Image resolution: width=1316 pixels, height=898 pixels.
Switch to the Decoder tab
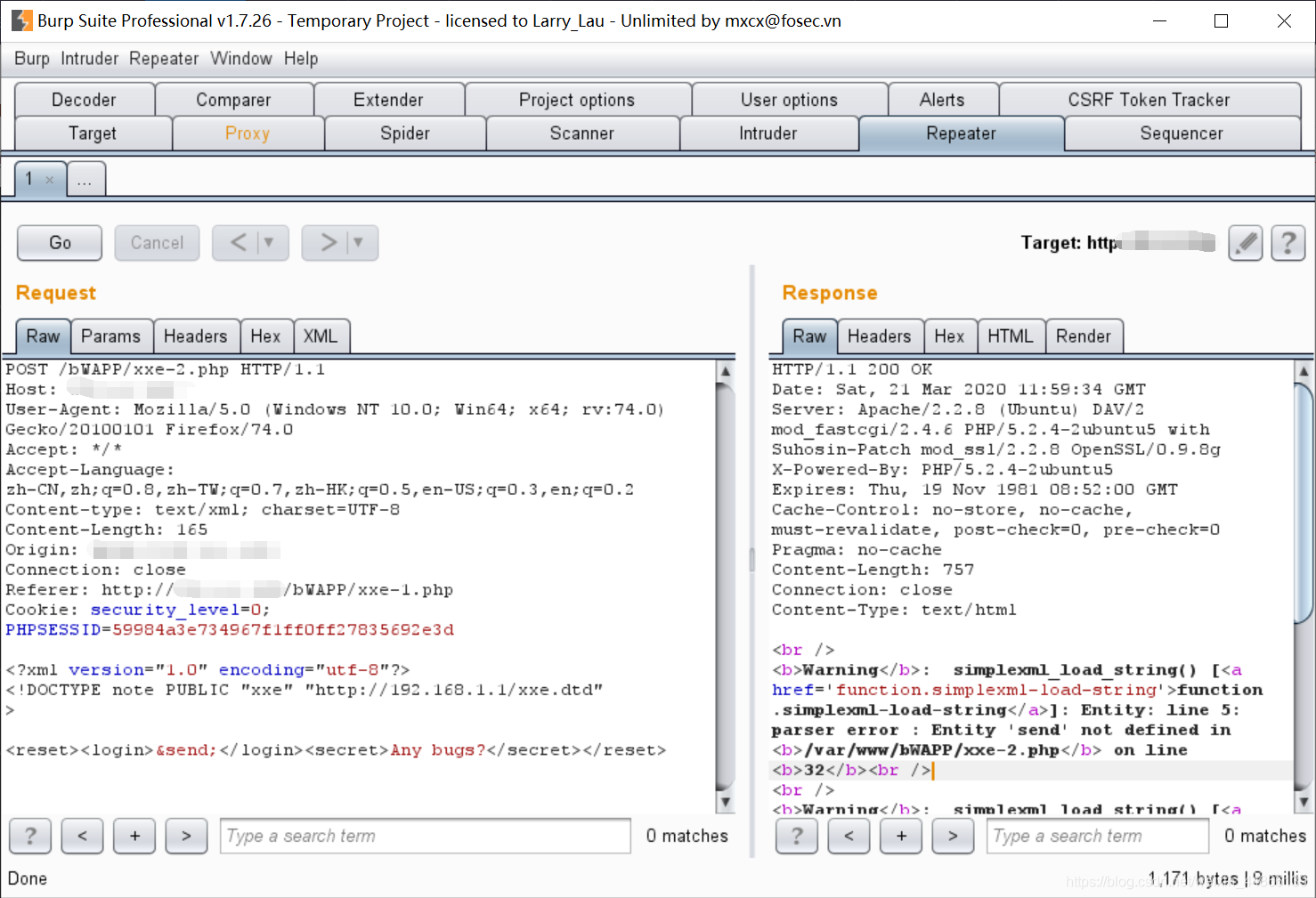pos(84,100)
